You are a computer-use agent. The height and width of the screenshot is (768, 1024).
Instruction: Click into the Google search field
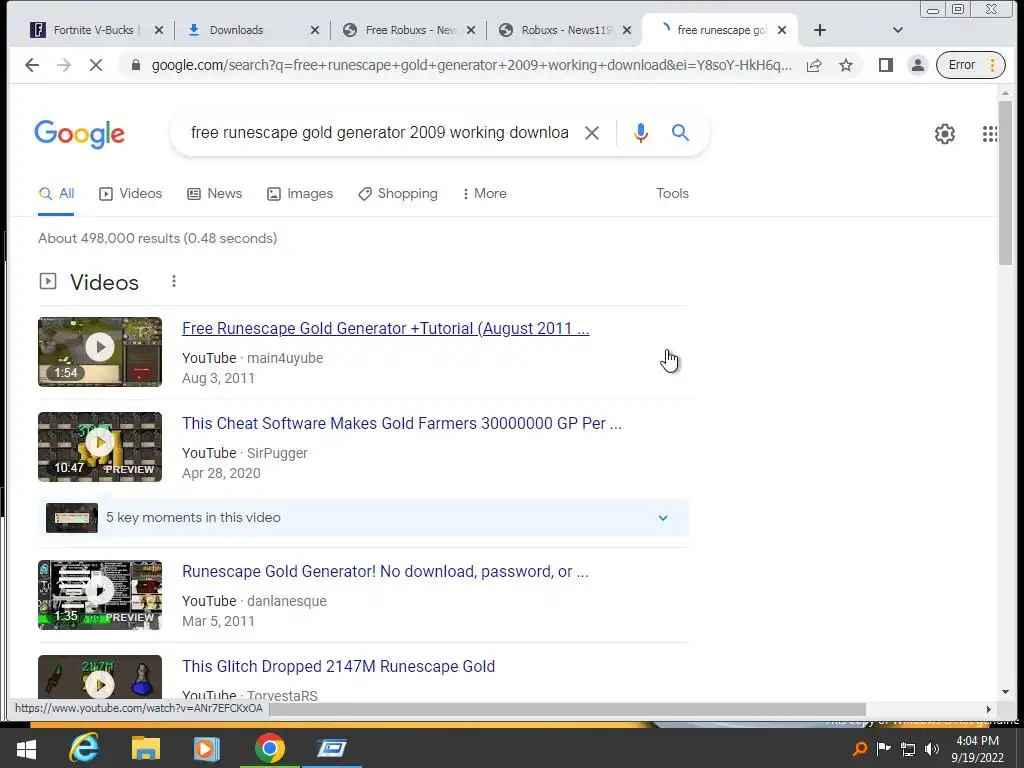(379, 133)
